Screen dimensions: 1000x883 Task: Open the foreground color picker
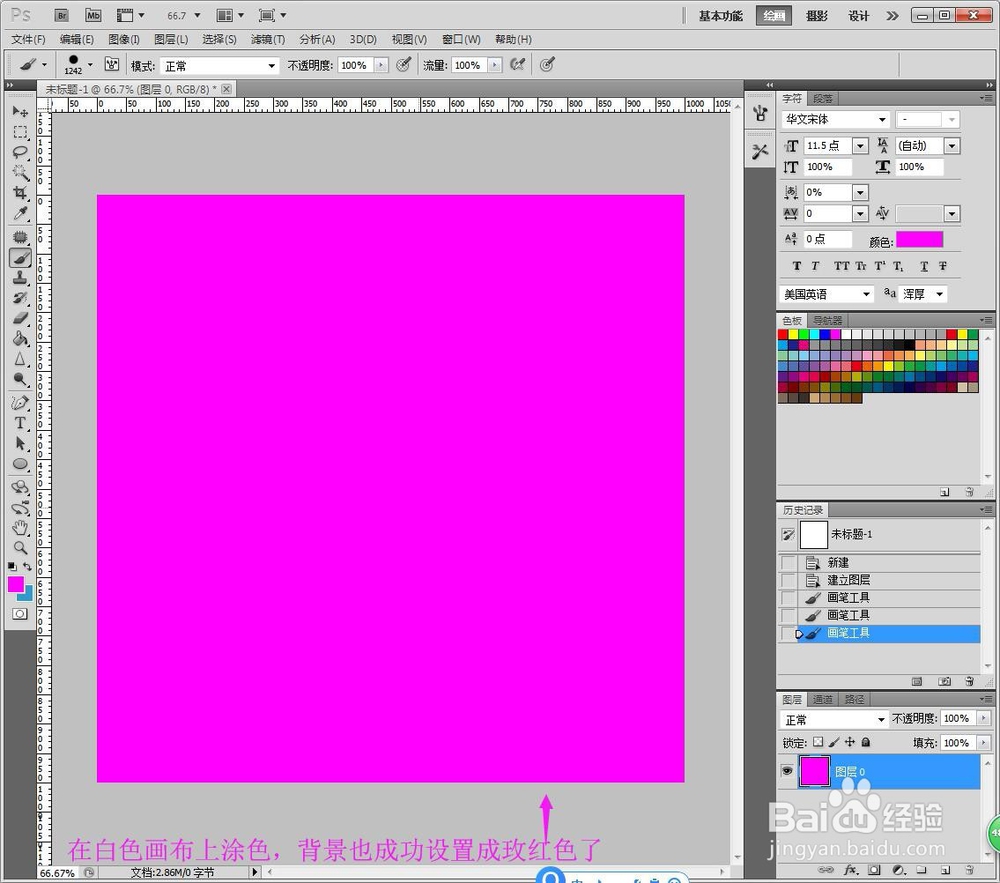(16, 584)
